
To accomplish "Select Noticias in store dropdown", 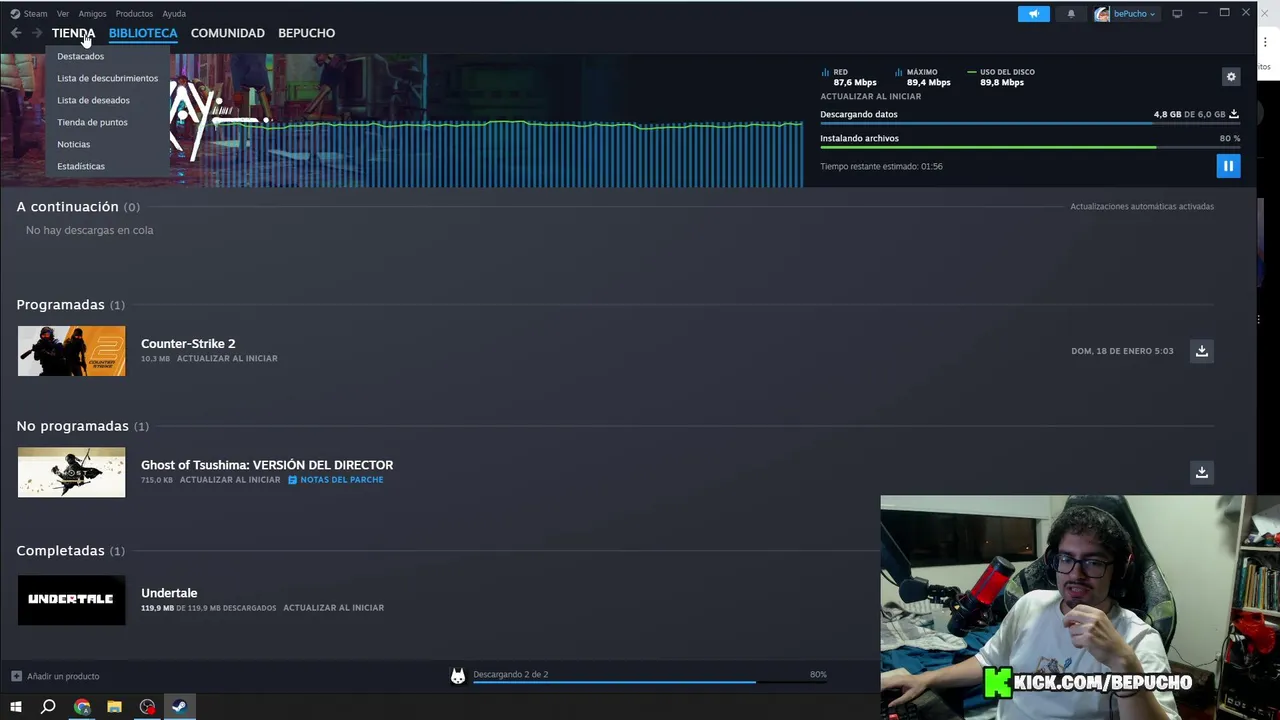I will [73, 144].
